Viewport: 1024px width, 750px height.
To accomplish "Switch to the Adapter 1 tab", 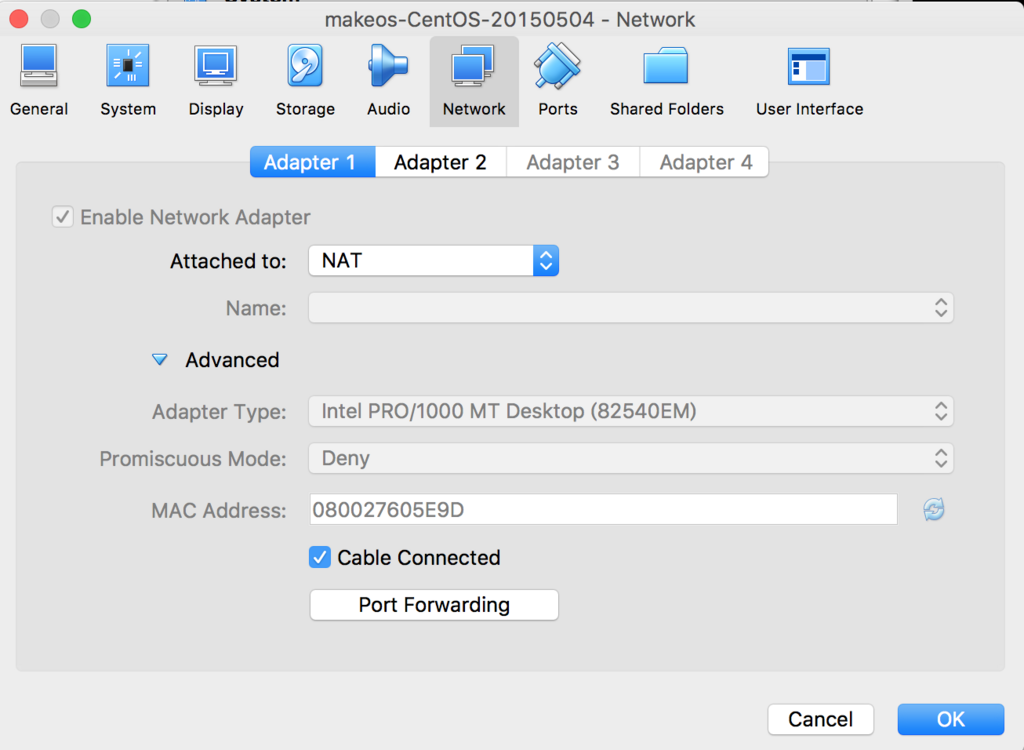I will [312, 162].
